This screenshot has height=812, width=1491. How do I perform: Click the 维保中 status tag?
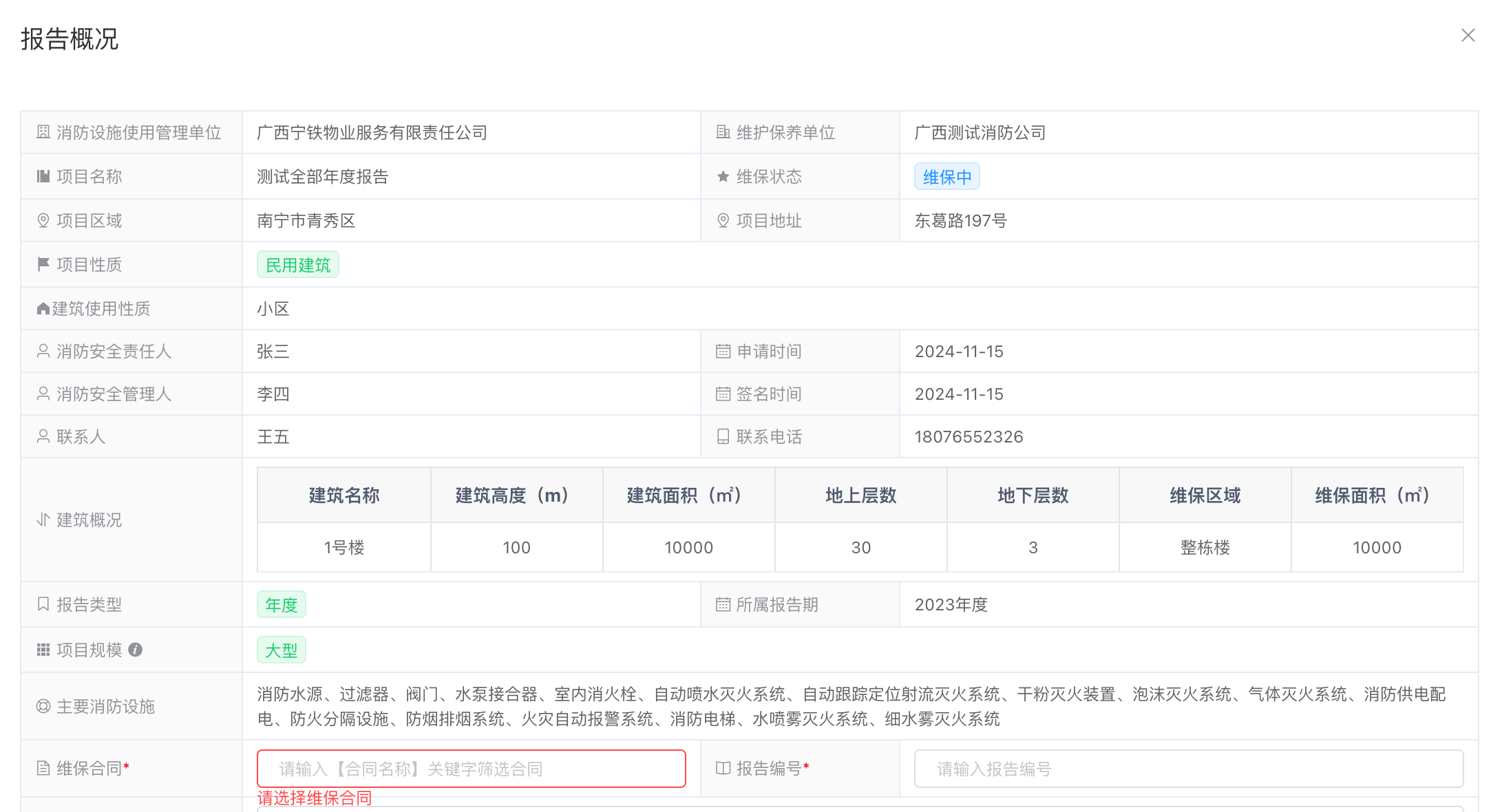pos(947,177)
